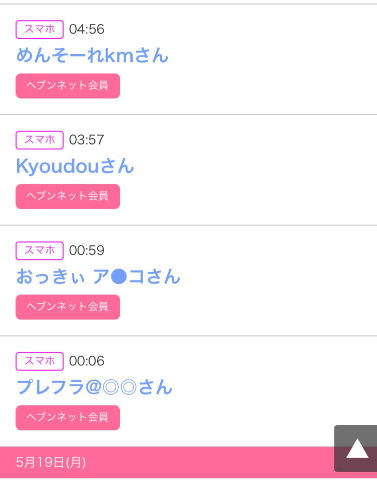Click the 5月19日(月) date text

(x=51, y=462)
